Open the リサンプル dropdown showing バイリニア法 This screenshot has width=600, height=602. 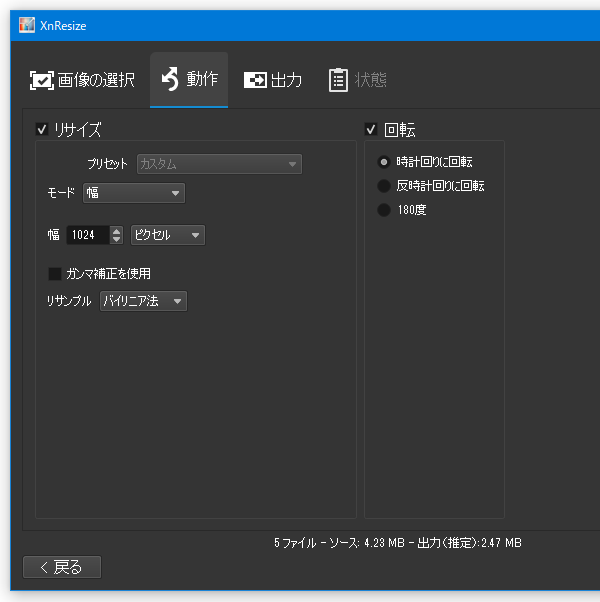pos(143,301)
